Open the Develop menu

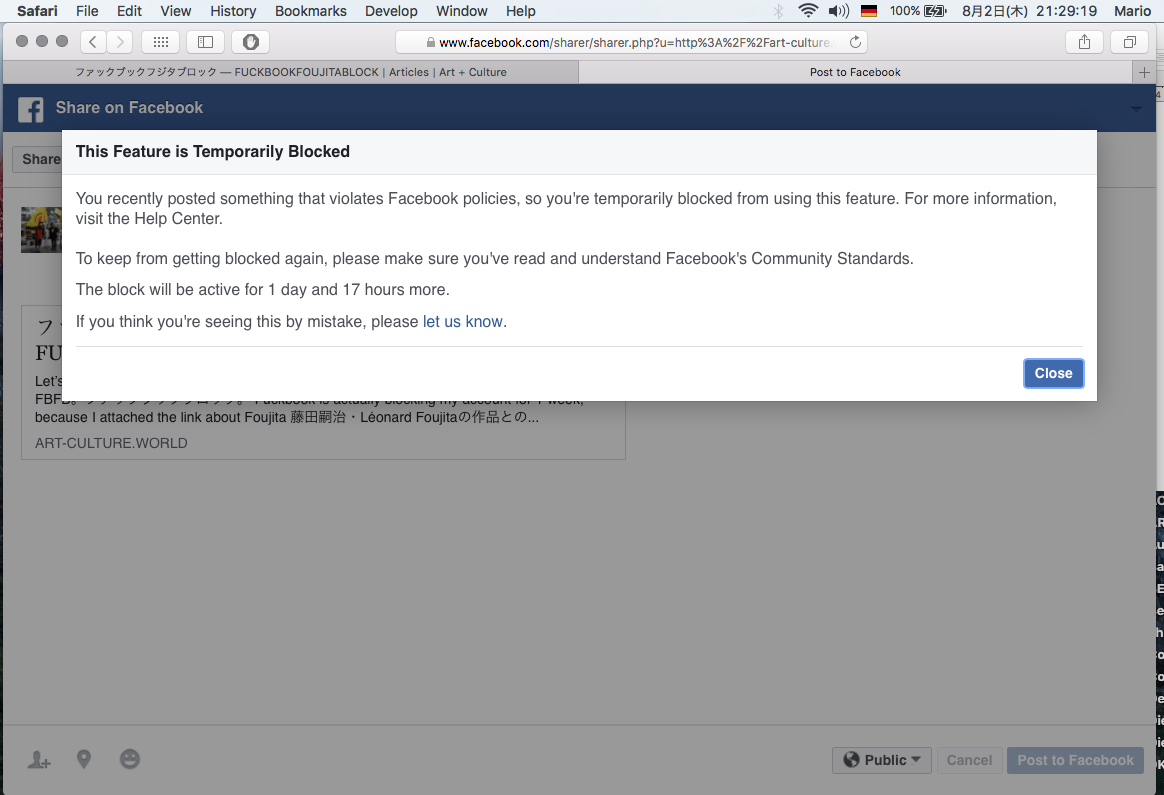(391, 11)
